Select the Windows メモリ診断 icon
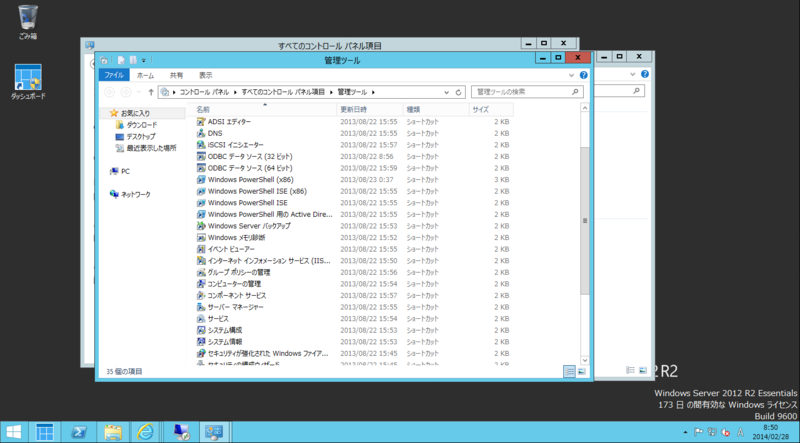 click(201, 238)
